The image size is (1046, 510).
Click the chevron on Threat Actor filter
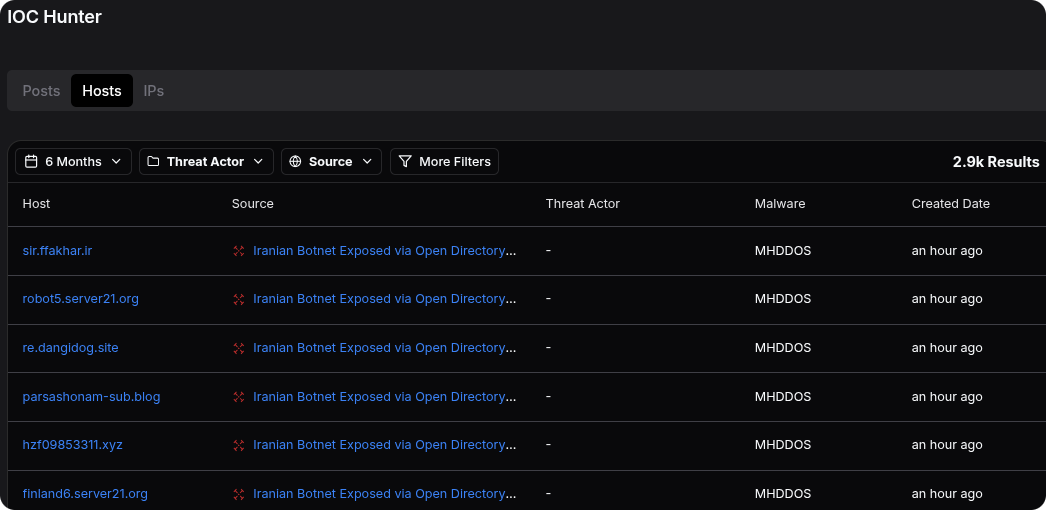259,161
